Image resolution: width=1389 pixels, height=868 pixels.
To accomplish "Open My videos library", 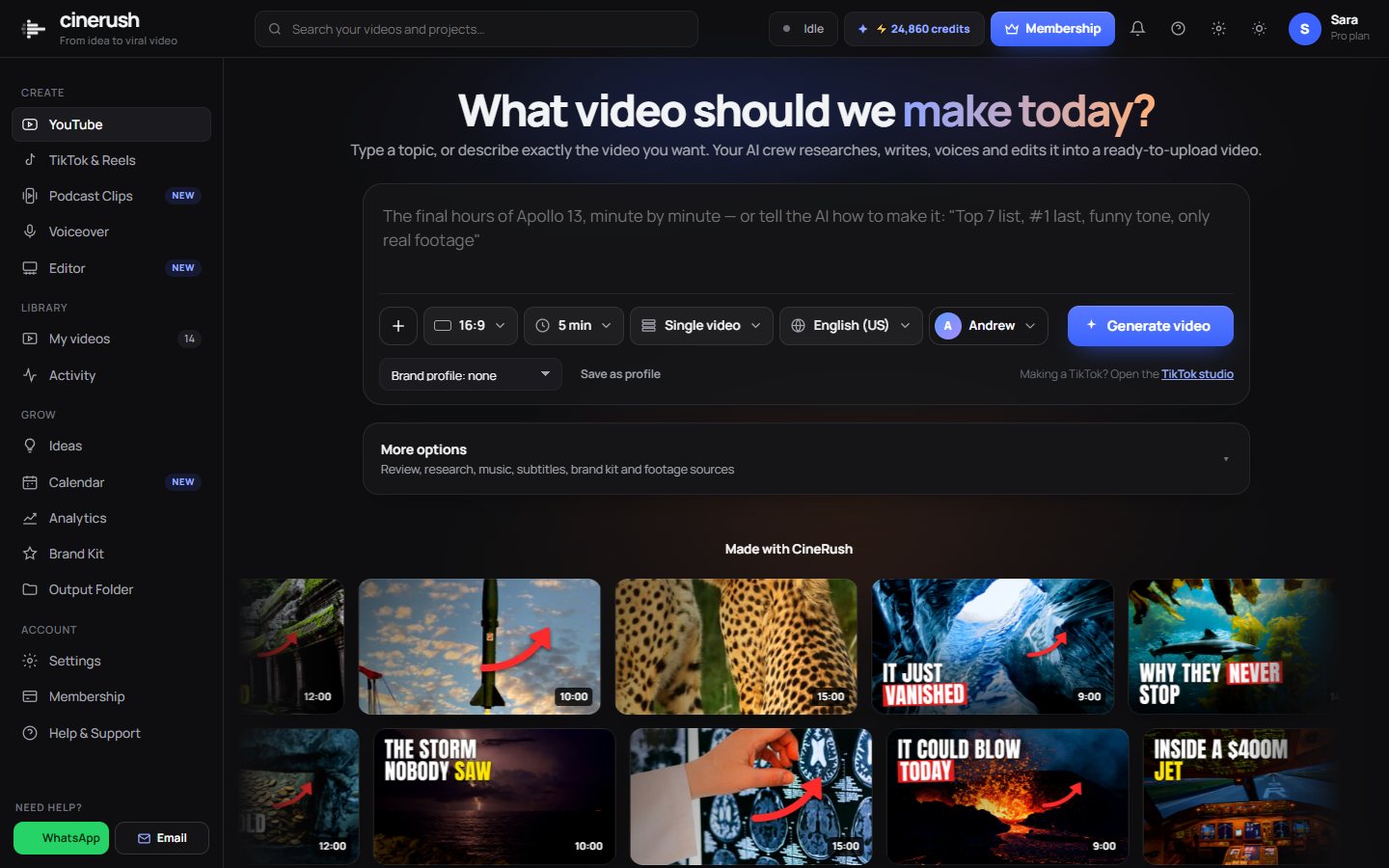I will pos(111,339).
